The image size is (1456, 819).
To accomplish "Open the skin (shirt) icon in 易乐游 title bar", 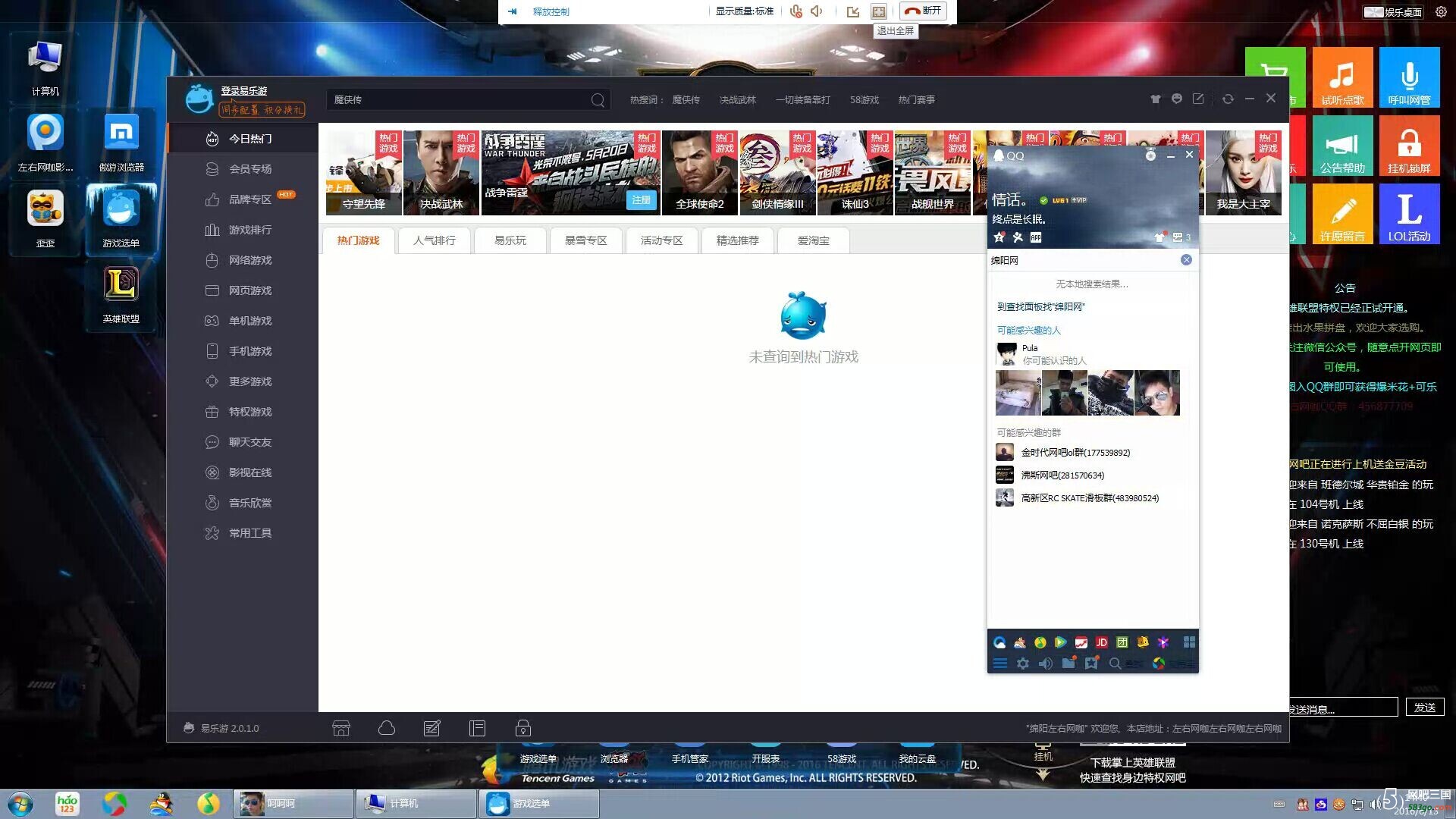I will 1156,99.
